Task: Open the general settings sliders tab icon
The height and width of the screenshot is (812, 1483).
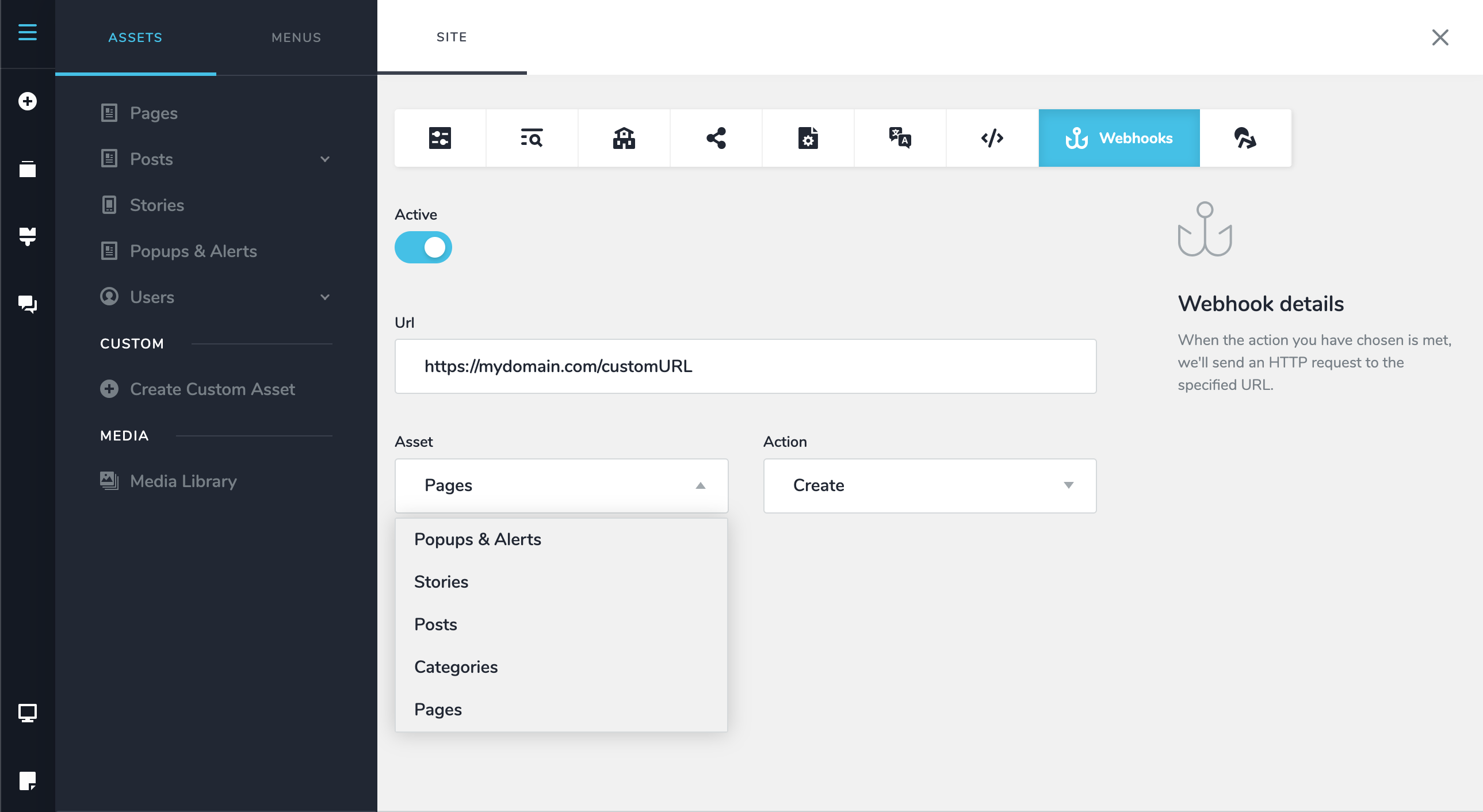Action: [x=440, y=138]
